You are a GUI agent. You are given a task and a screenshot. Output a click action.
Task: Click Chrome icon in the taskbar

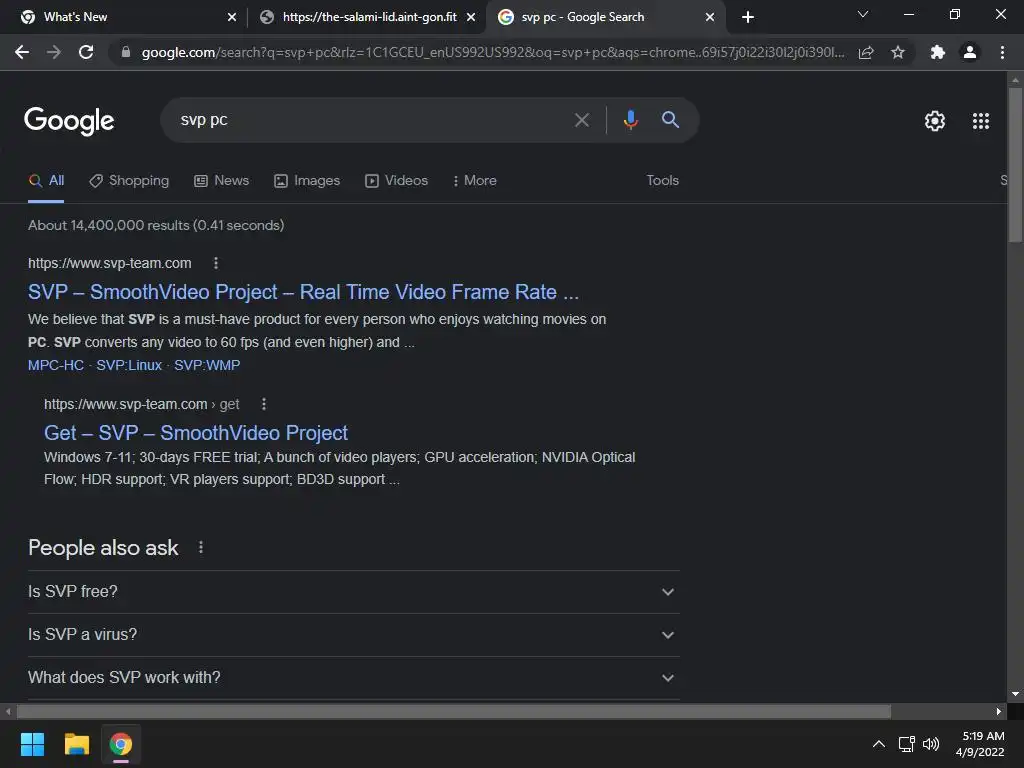click(x=121, y=744)
